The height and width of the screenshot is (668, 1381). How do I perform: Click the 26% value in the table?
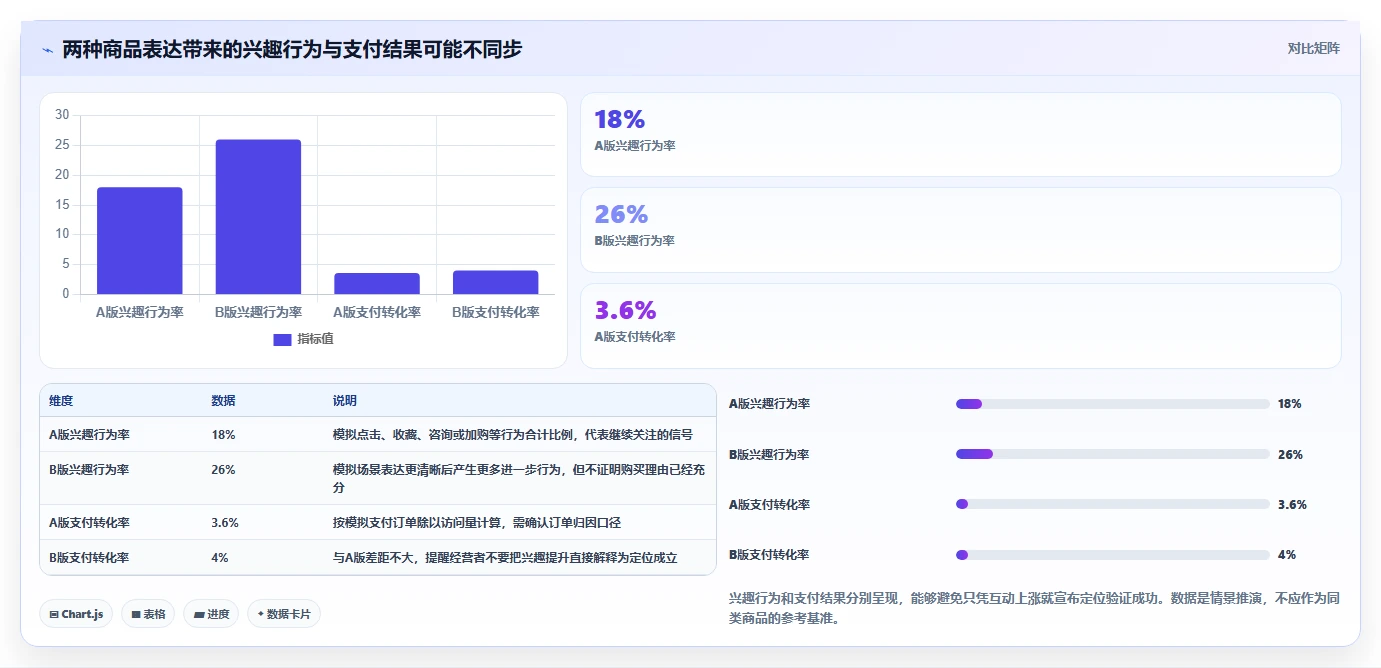223,469
